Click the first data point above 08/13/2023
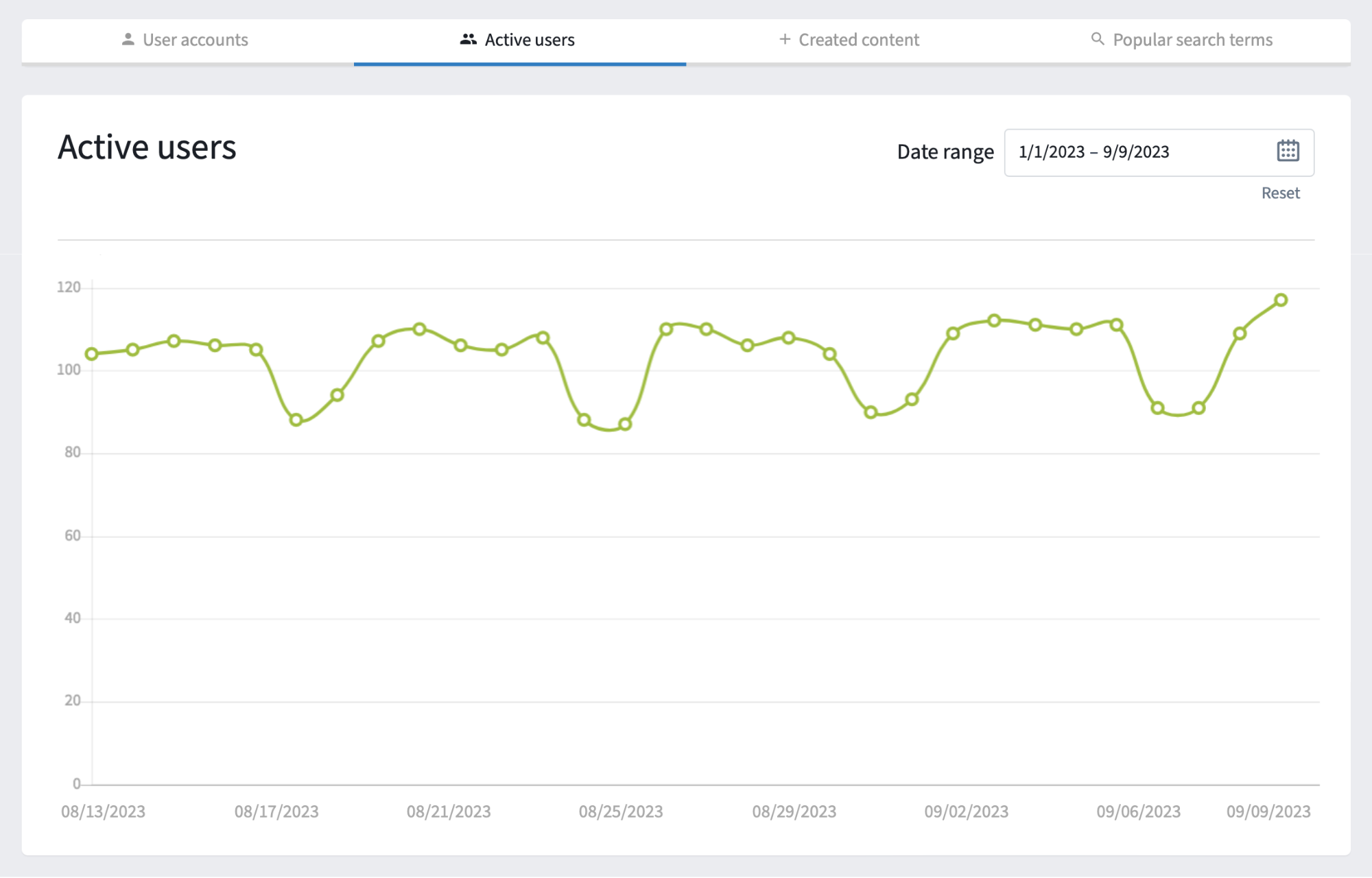This screenshot has width=1372, height=878. 91,354
